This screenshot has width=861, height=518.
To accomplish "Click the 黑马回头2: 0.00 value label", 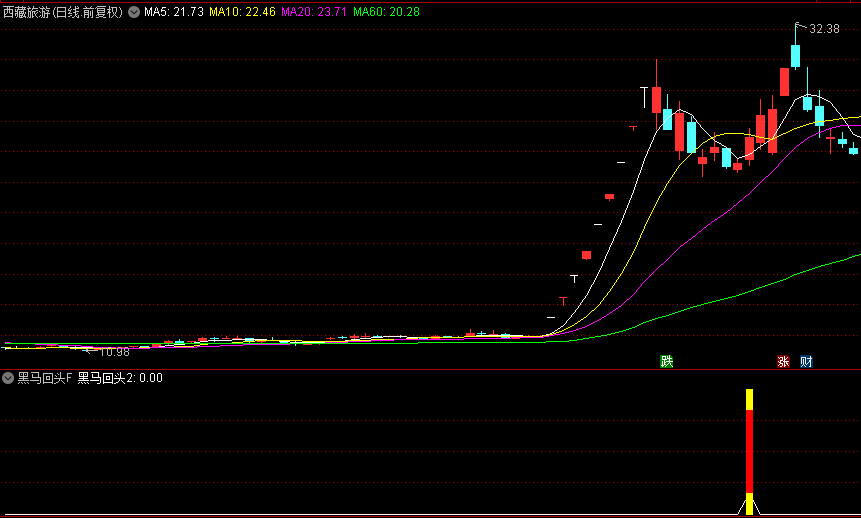I will coord(120,378).
